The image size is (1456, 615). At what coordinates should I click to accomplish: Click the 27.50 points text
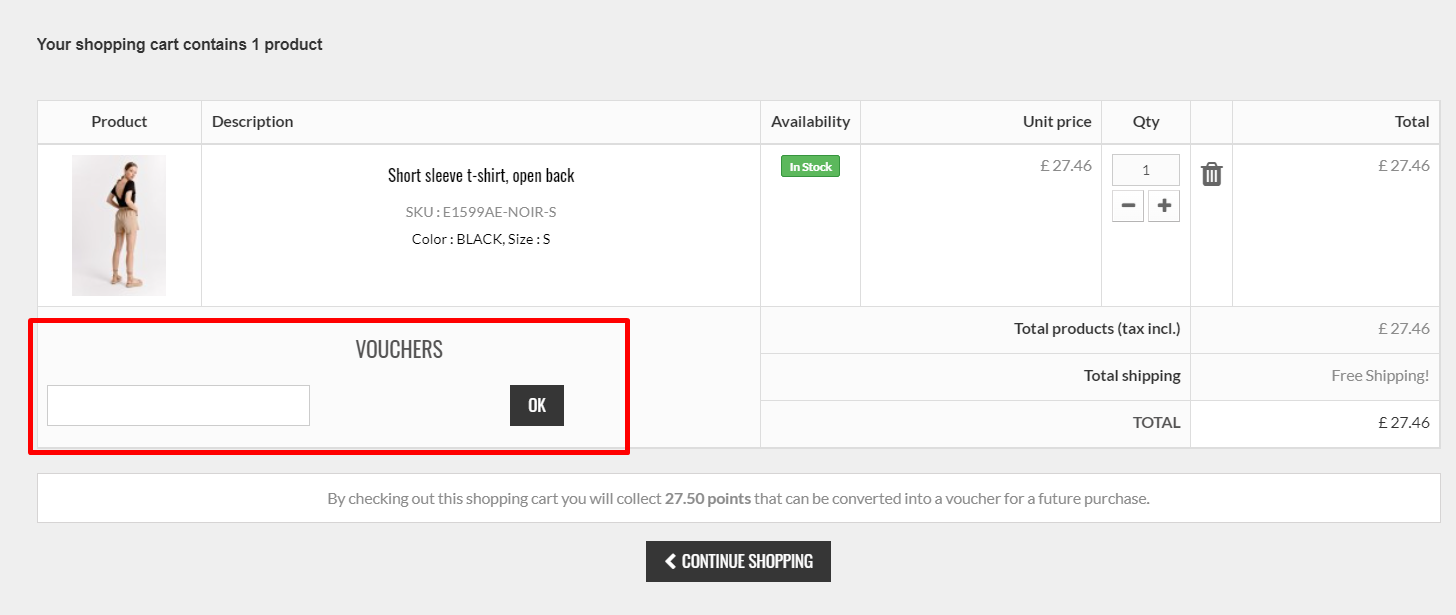(x=708, y=498)
